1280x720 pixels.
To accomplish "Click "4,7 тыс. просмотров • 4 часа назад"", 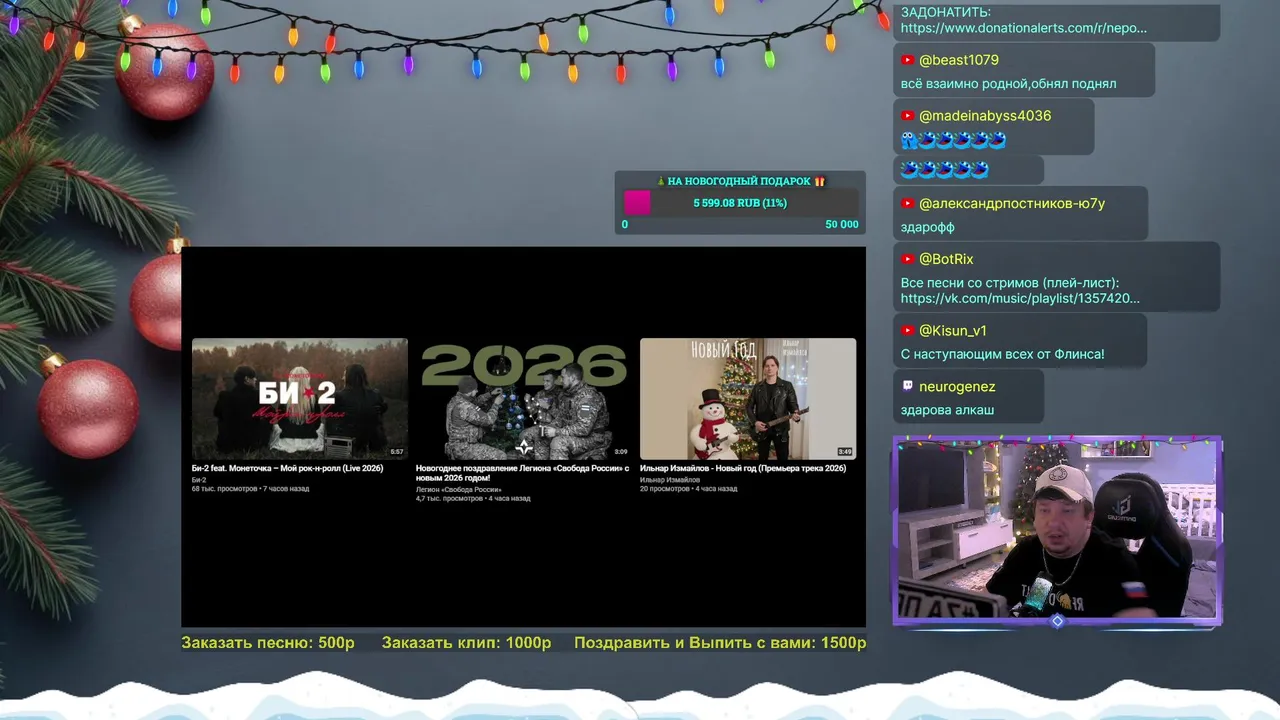I will click(473, 498).
